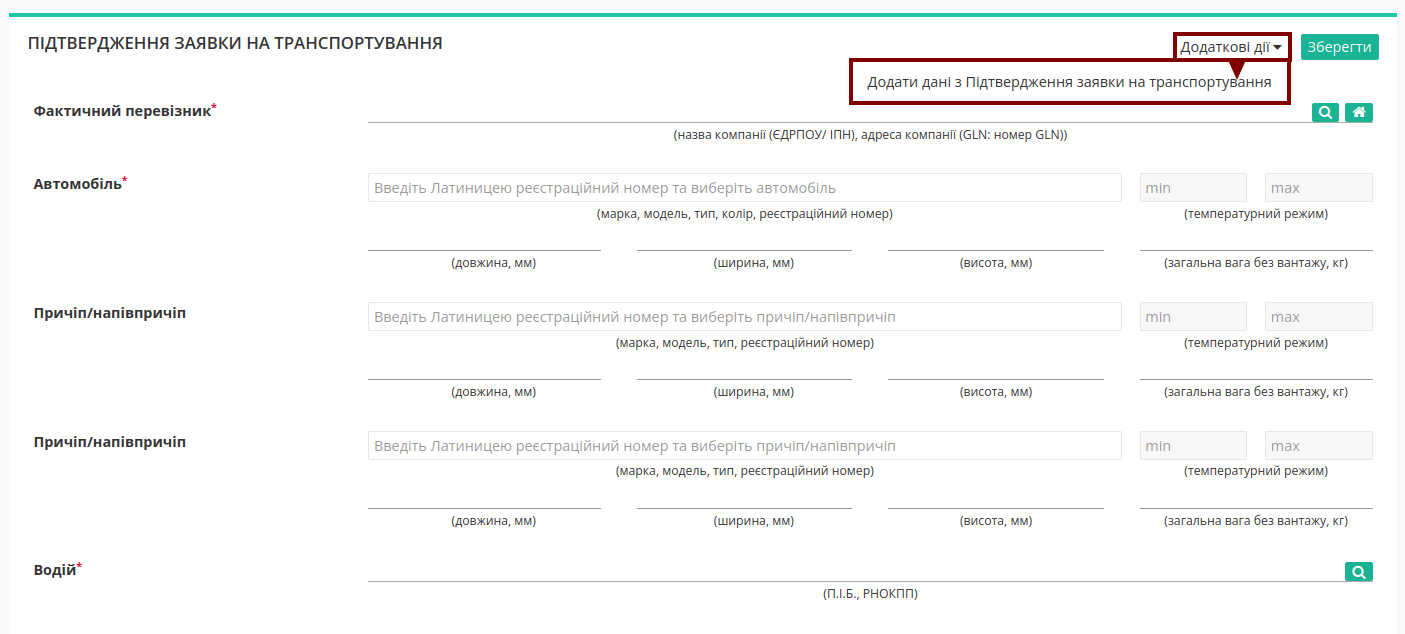Click Автомобіль висота, мм field
This screenshot has height=634, width=1405.
pyautogui.click(x=996, y=239)
